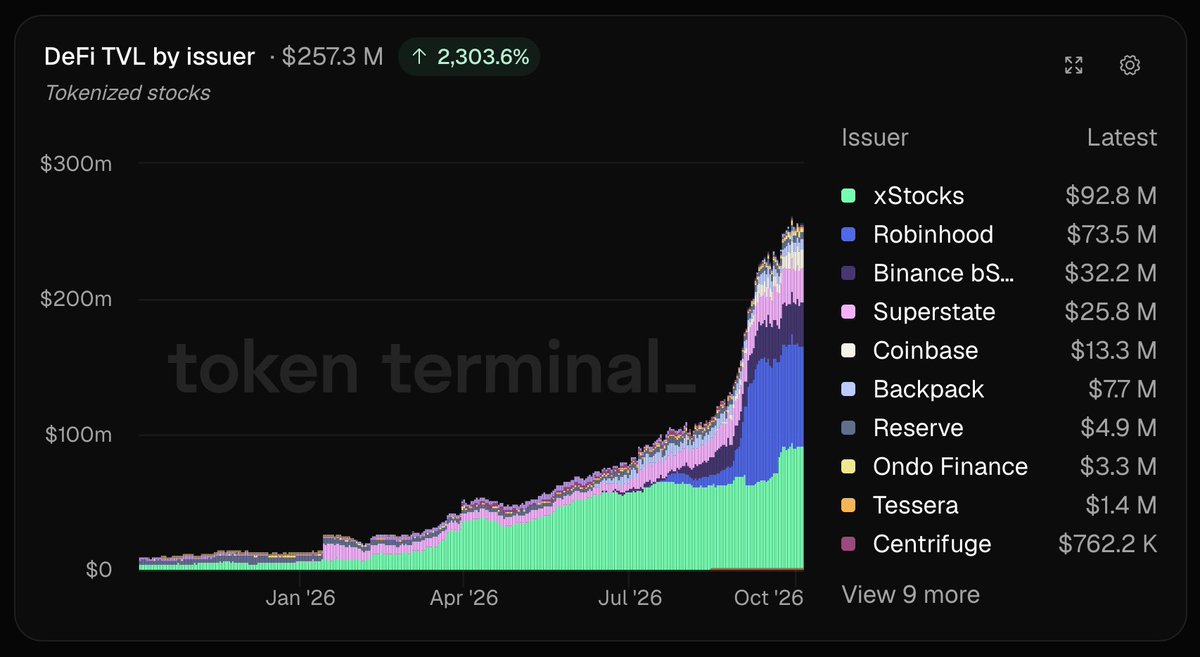The image size is (1200, 657).
Task: Click the $257.3 M total value
Action: [332, 57]
